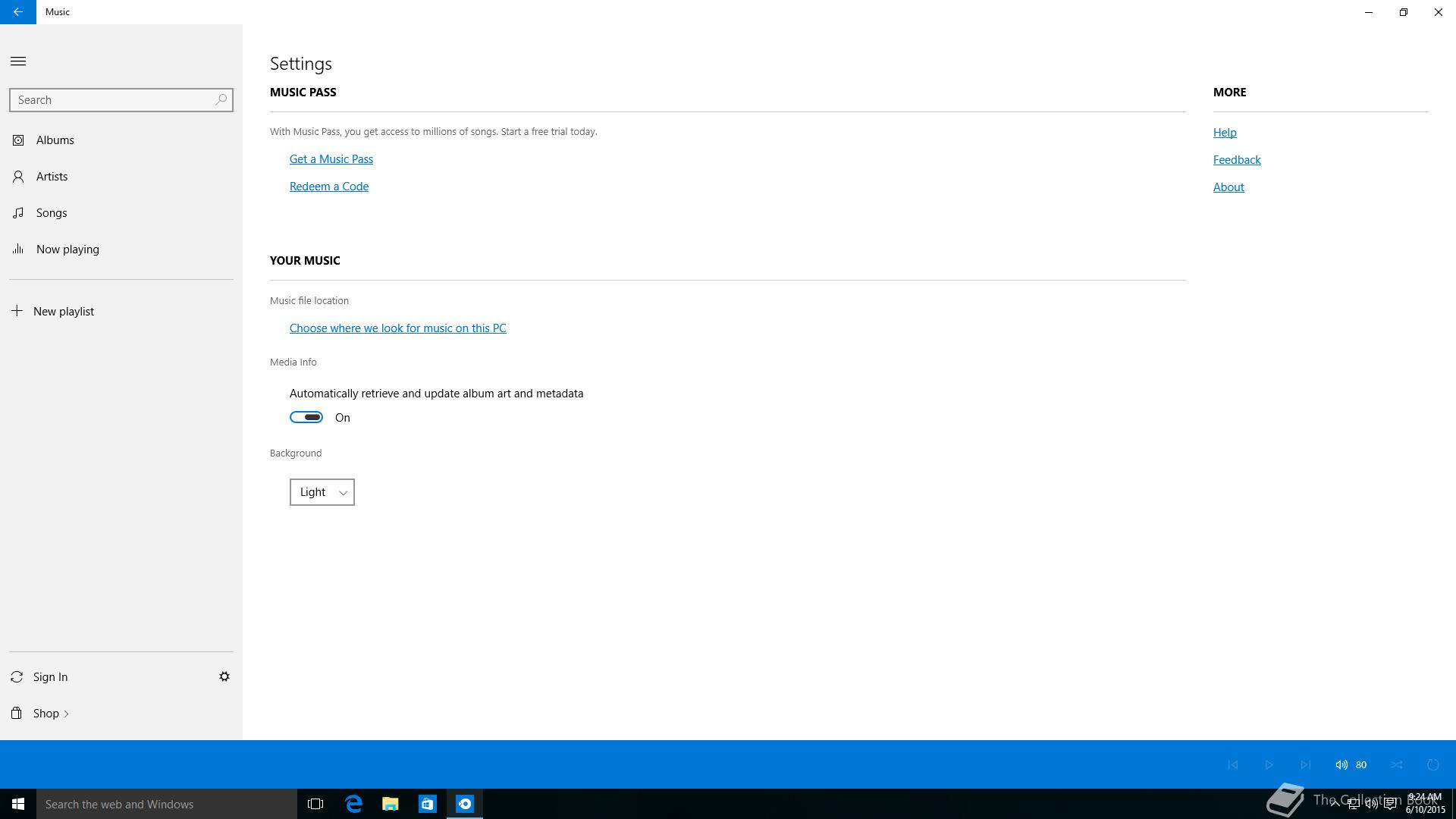Open Task View in taskbar
Screen dimensions: 1456x819
tap(315, 804)
